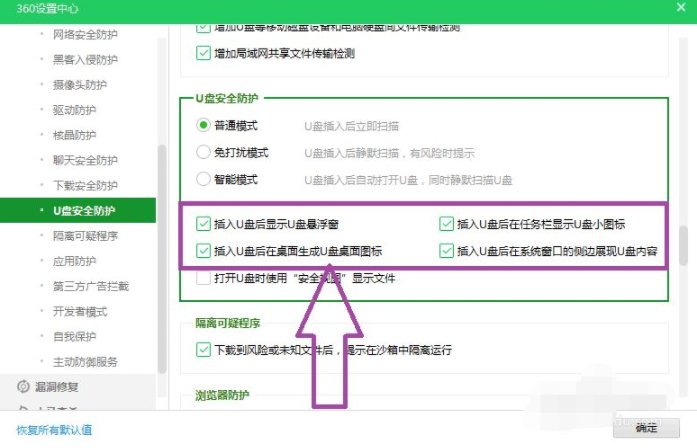Go to 摄像头防护 settings
This screenshot has width=697, height=448.
coord(78,84)
